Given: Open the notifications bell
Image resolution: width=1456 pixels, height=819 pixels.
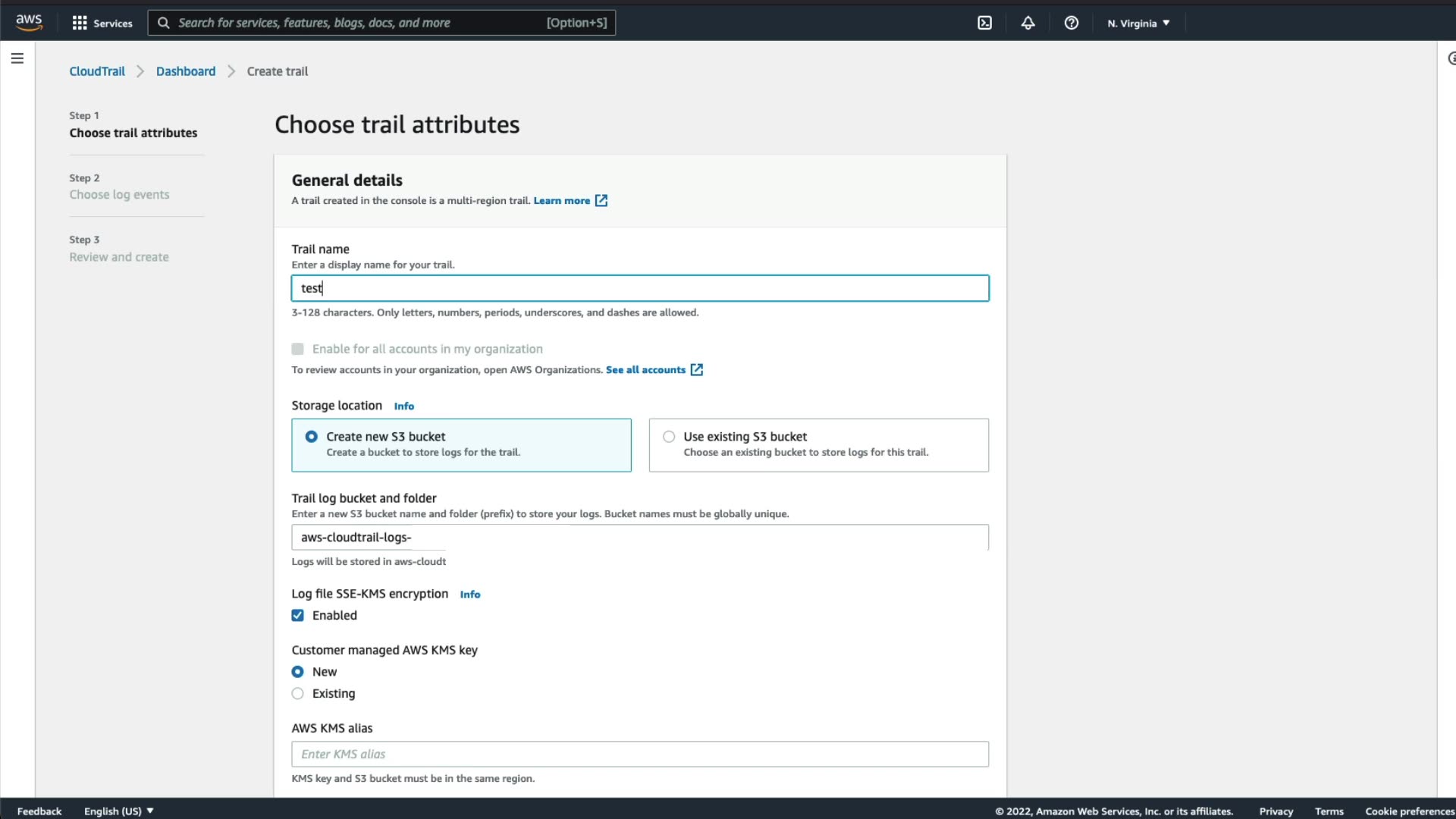Looking at the screenshot, I should coord(1028,23).
